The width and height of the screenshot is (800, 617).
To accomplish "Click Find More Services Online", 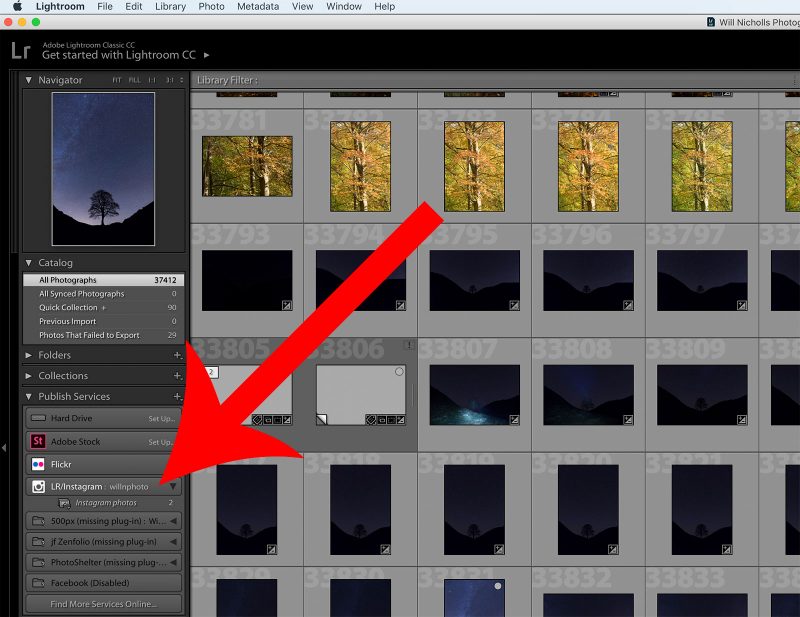I will [104, 604].
